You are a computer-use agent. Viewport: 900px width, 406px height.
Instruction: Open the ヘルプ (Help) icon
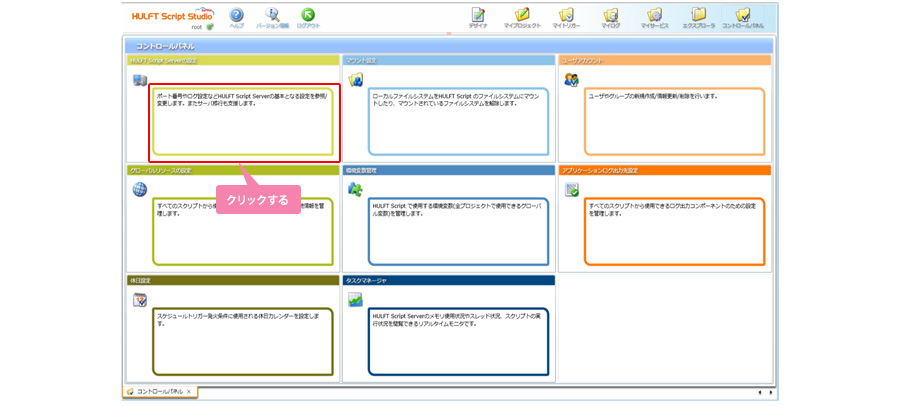[x=237, y=15]
